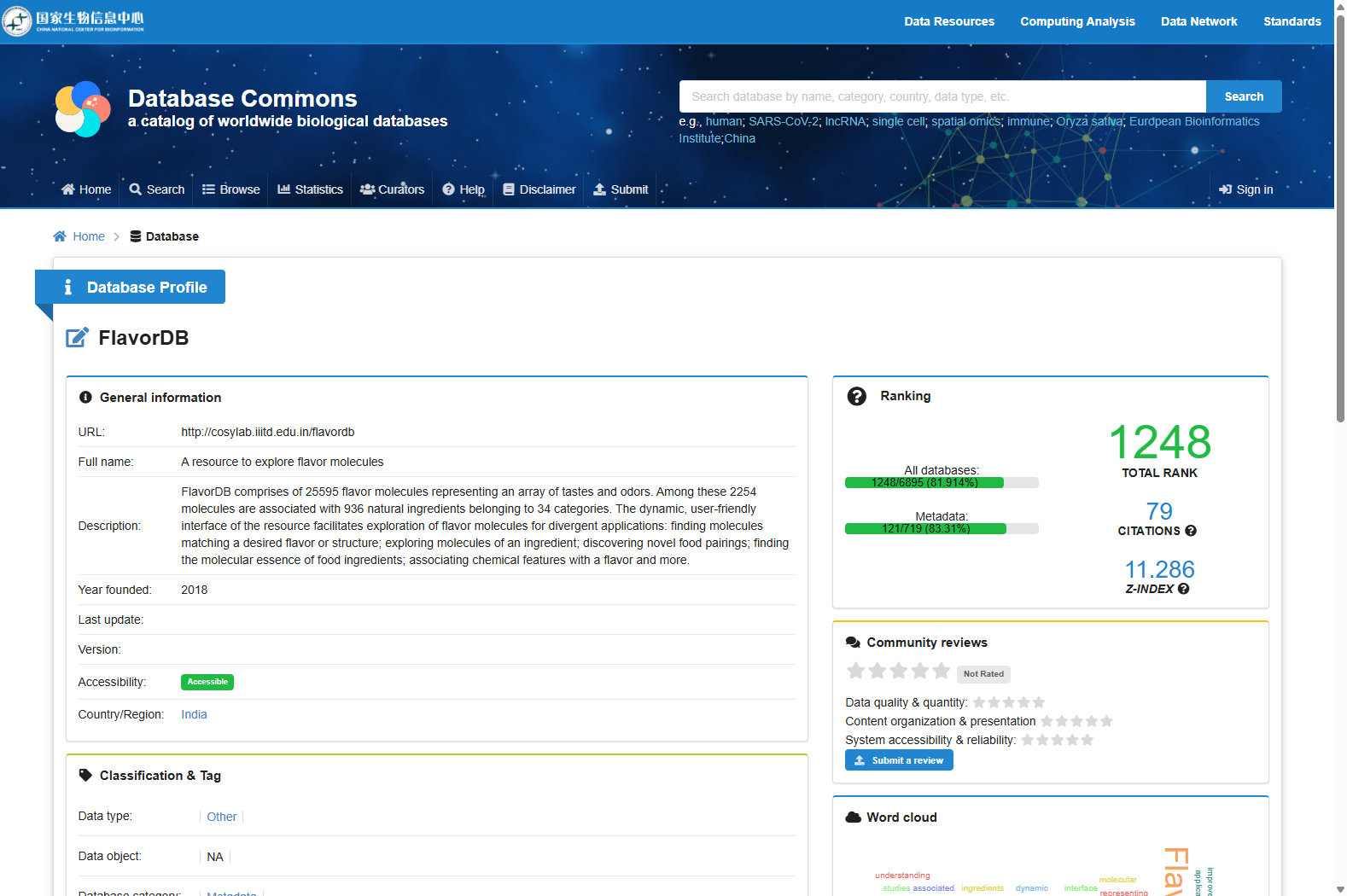Click the 'China' example link
Image resolution: width=1347 pixels, height=896 pixels.
pyautogui.click(x=740, y=138)
